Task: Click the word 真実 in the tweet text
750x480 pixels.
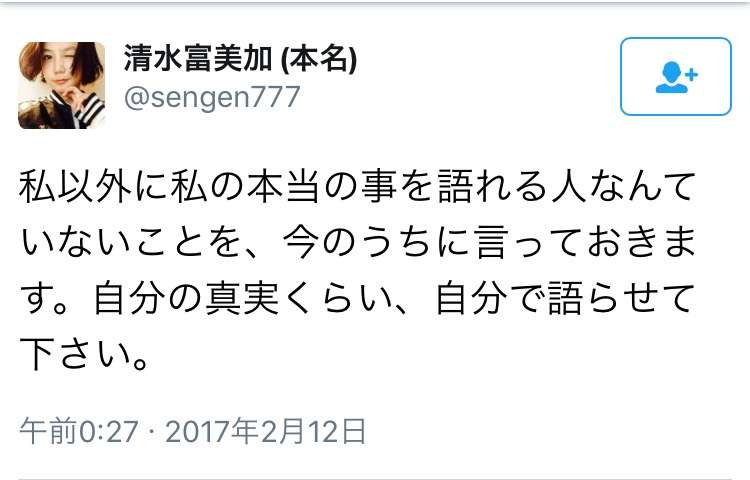Action: 242,299
